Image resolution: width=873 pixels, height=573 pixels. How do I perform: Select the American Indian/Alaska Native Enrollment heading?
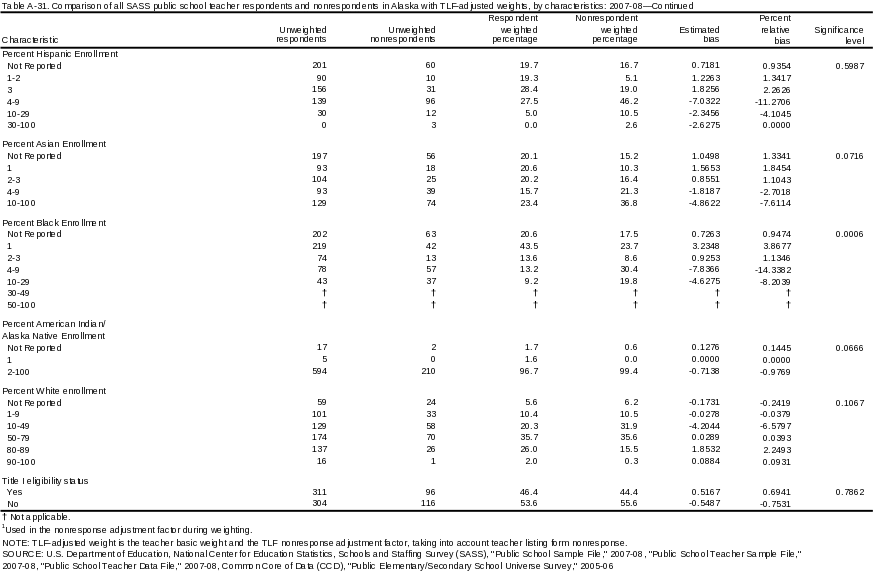(55, 329)
